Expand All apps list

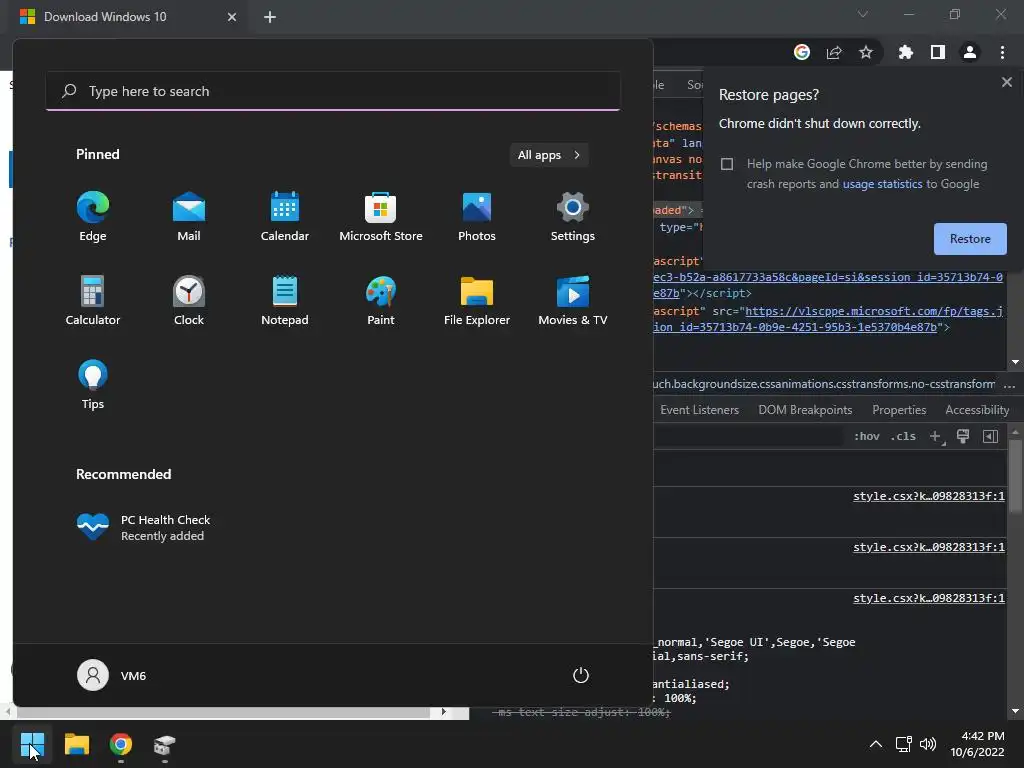[549, 155]
